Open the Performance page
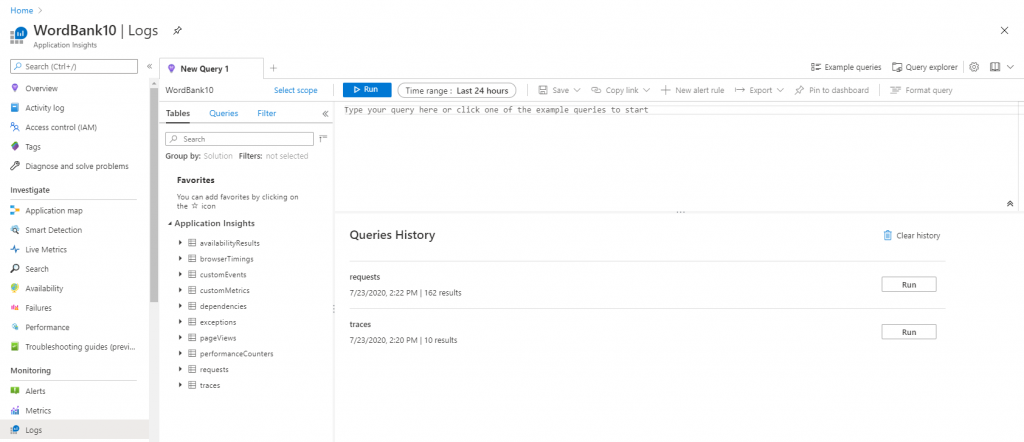The height and width of the screenshot is (442, 1024). [x=47, y=327]
